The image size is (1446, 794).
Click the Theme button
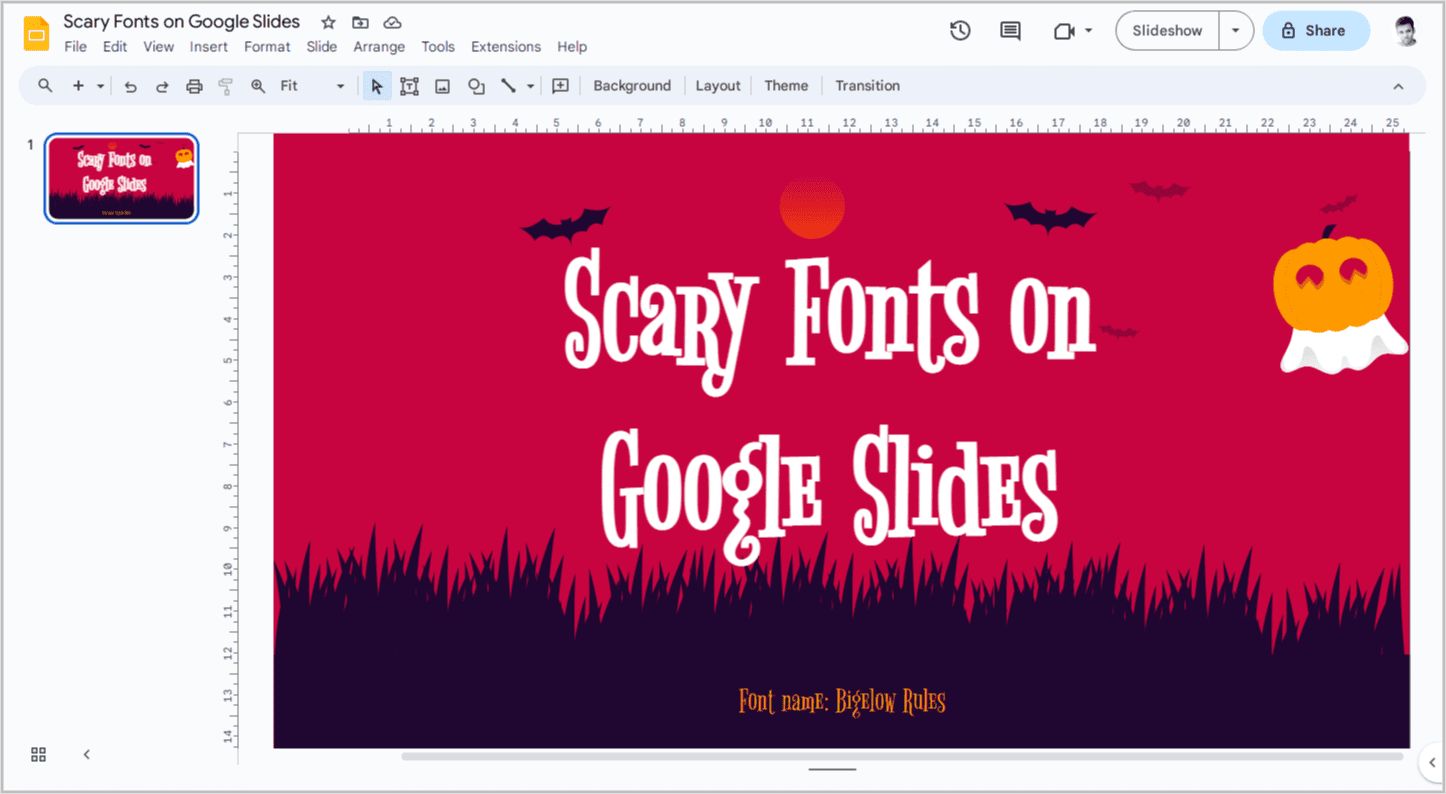pyautogui.click(x=786, y=86)
